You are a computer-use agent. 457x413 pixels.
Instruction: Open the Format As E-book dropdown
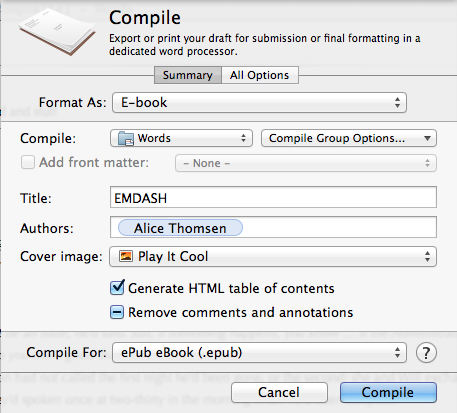pyautogui.click(x=259, y=102)
